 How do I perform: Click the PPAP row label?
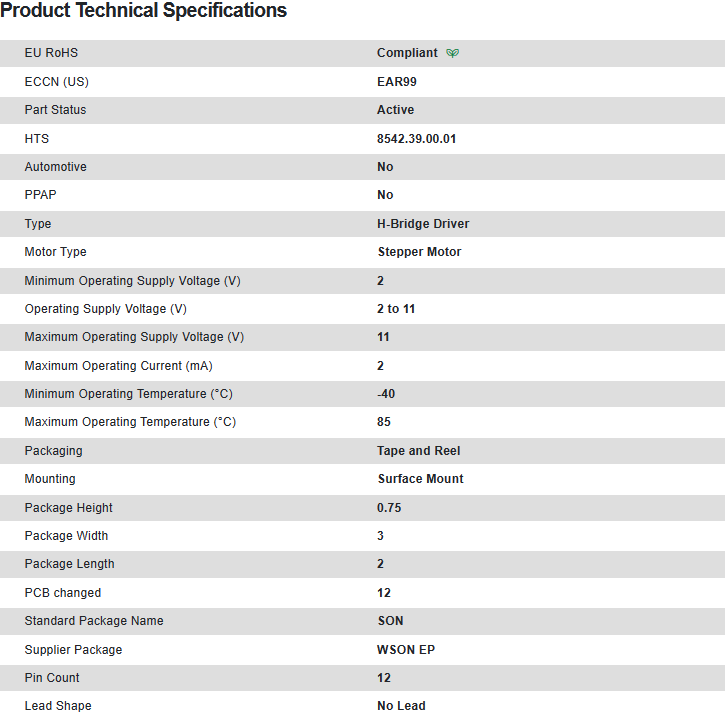(40, 195)
